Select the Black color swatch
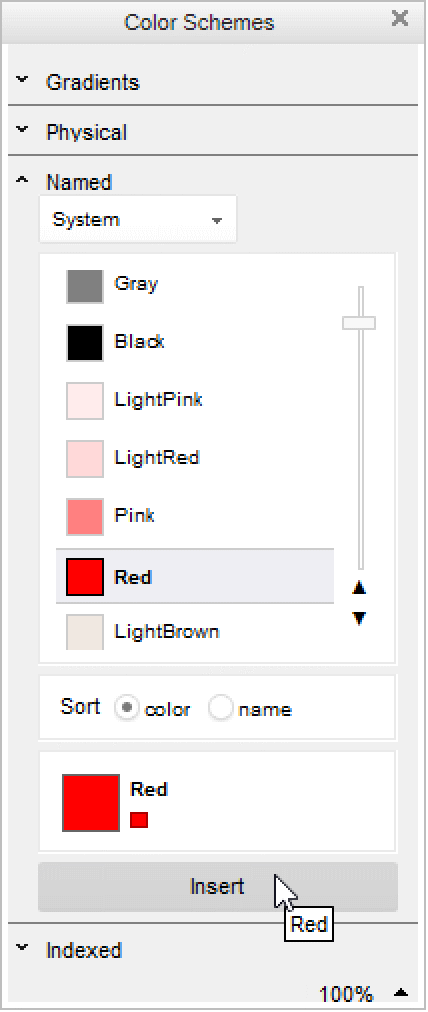Screen dimensions: 428x1012 (x=85, y=343)
